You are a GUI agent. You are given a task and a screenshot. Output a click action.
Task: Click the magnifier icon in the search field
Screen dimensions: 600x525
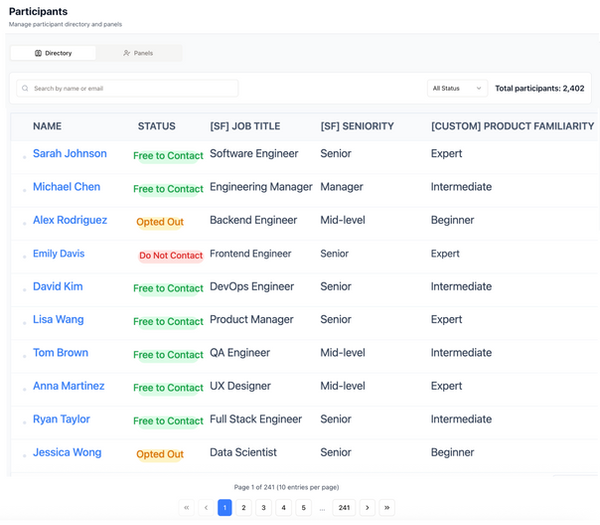pos(25,88)
